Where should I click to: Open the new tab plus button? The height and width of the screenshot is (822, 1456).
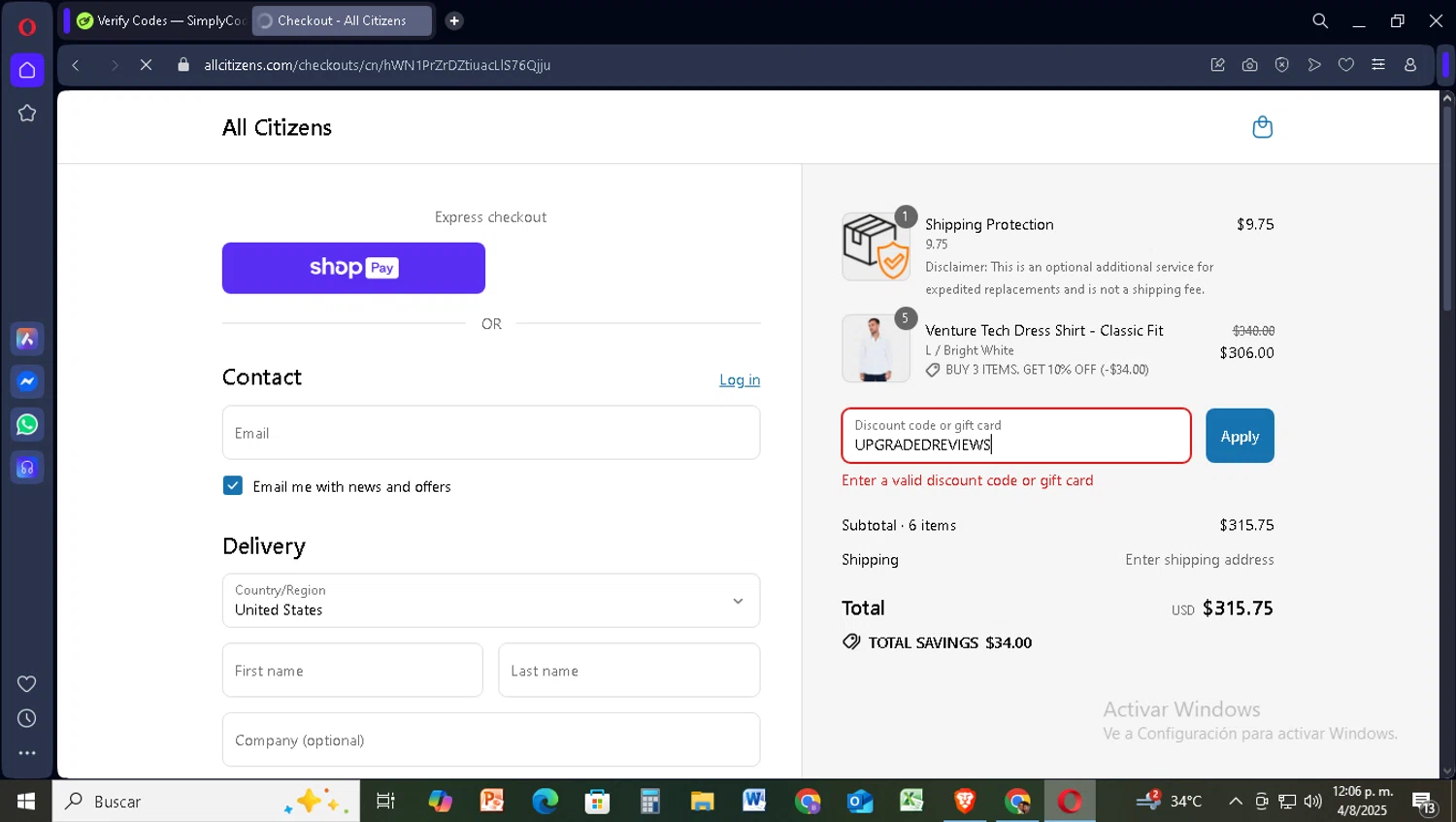(454, 20)
